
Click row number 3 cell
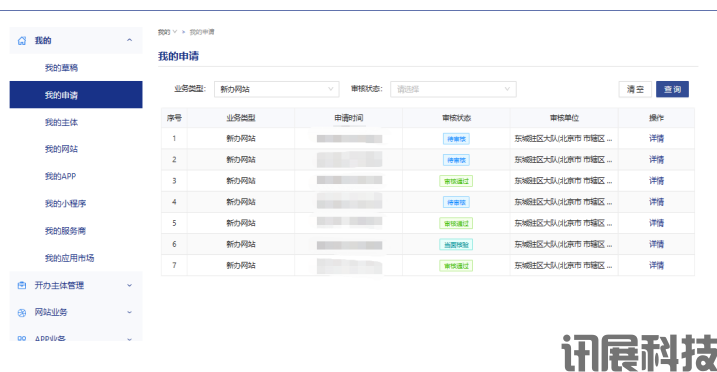[174, 181]
